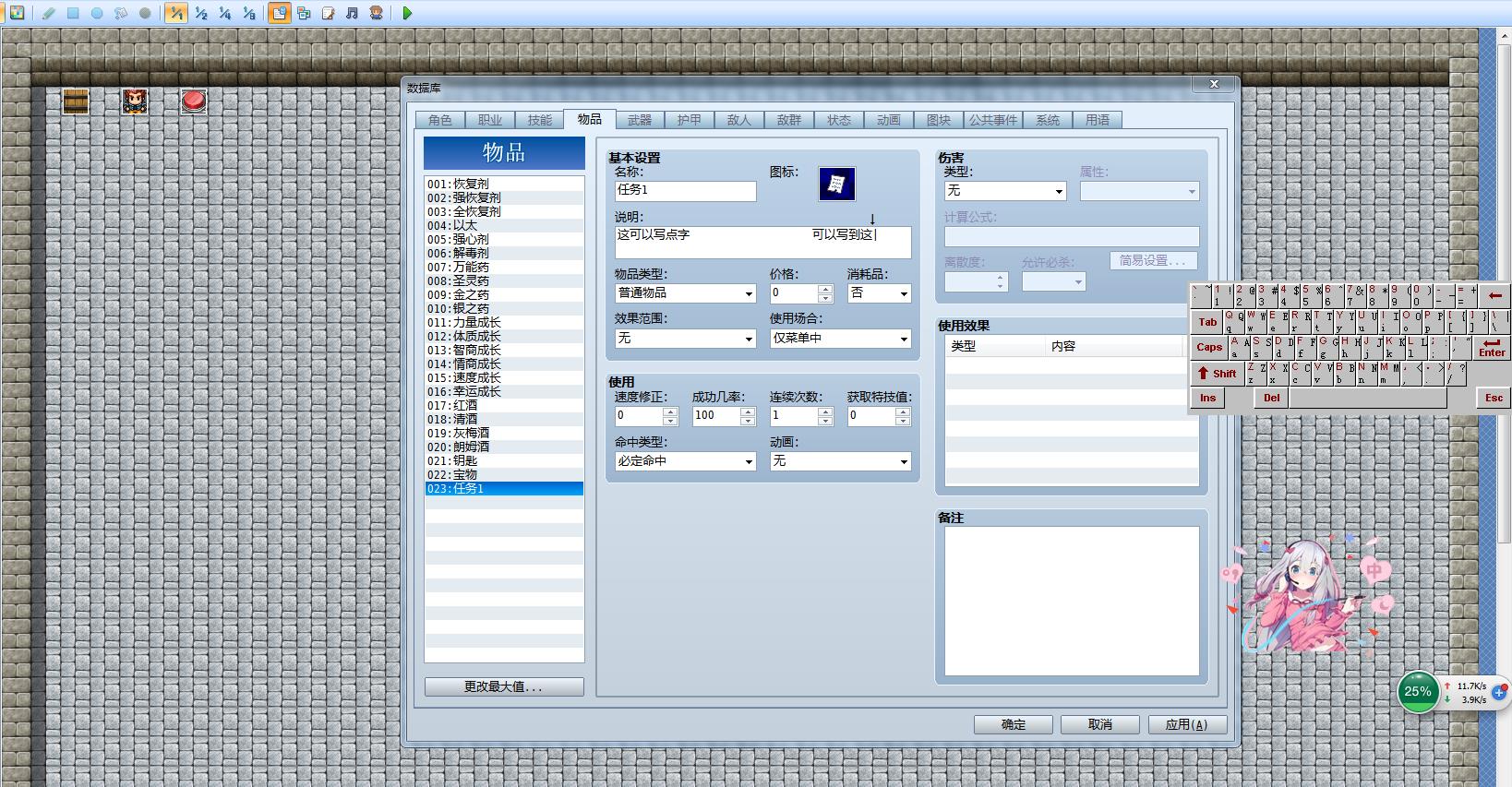Image resolution: width=1512 pixels, height=787 pixels.
Task: Click the 更改最大值... button
Action: pos(504,687)
